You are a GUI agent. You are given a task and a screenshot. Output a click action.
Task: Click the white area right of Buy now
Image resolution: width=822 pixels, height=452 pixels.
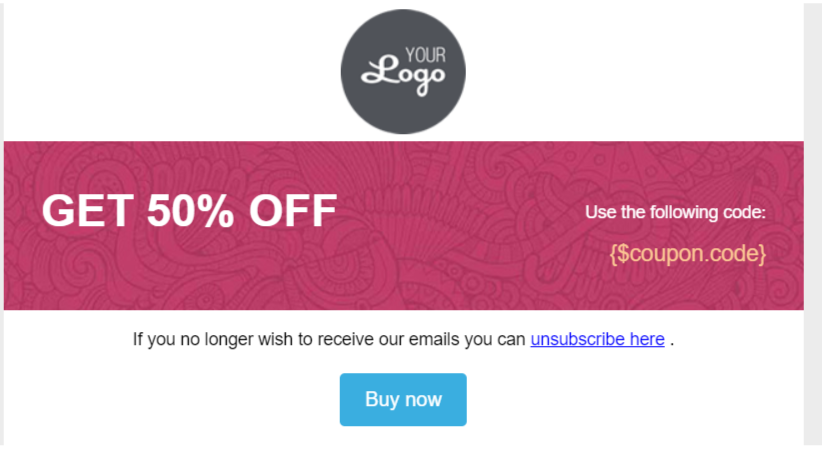click(x=634, y=400)
